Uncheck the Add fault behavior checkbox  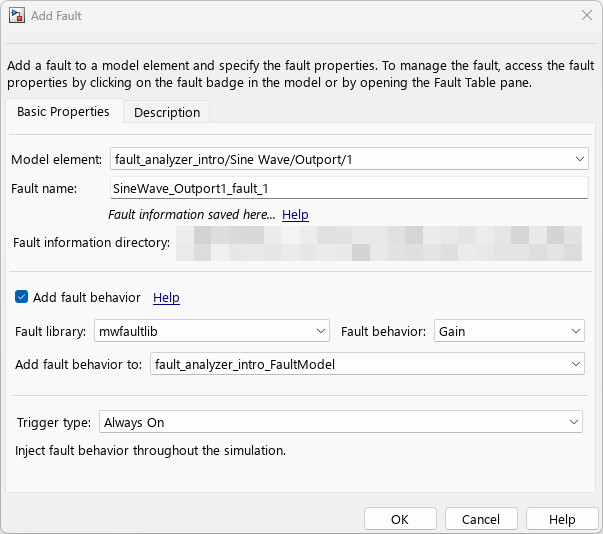tap(22, 298)
